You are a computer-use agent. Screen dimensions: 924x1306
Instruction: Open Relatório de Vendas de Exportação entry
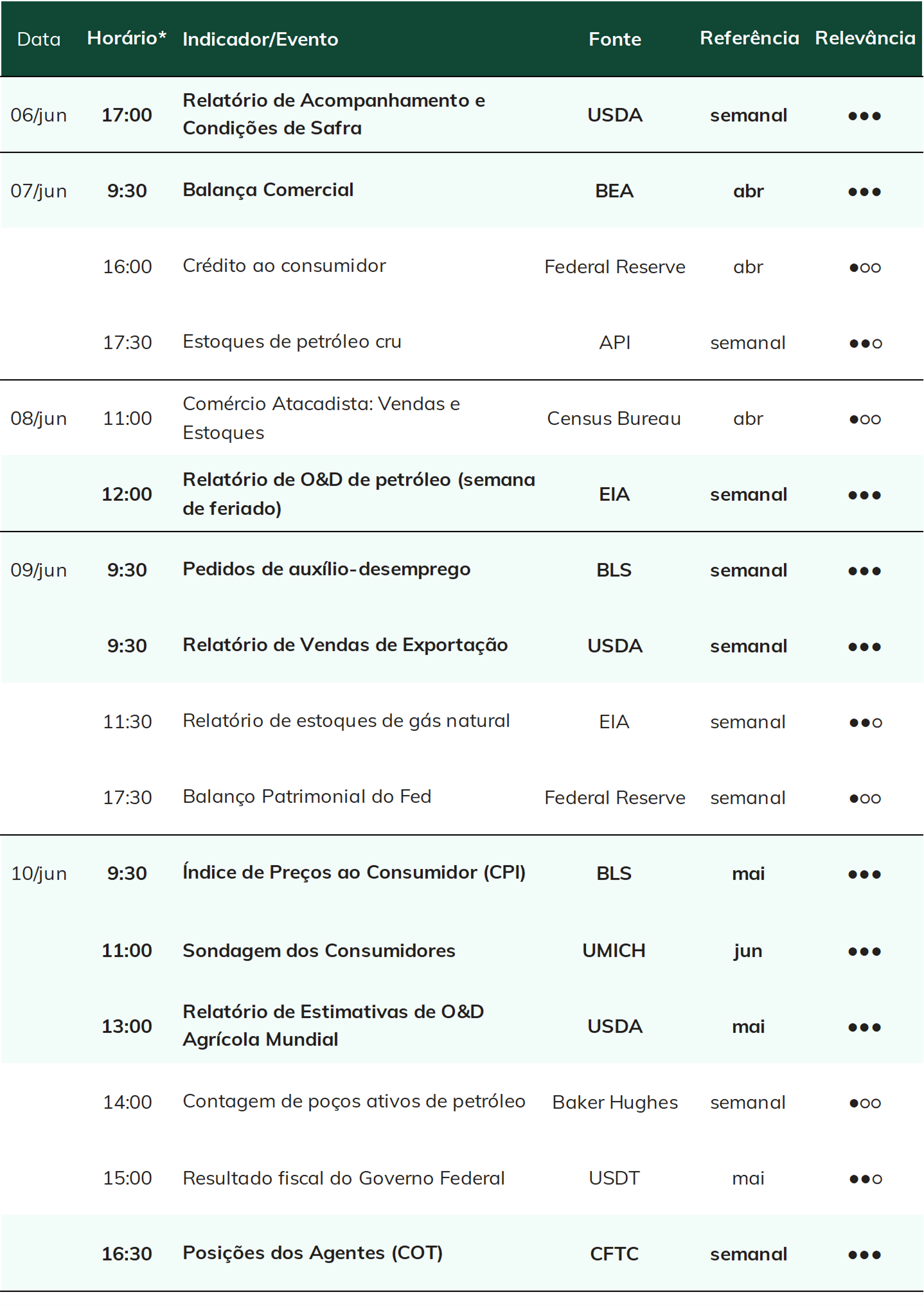click(345, 645)
